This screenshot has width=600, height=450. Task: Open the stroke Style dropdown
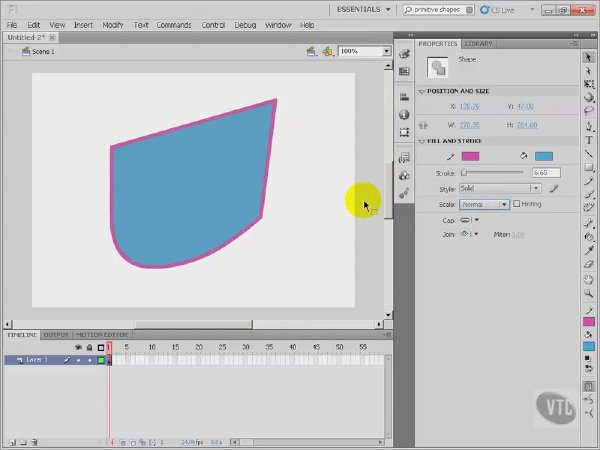[500, 188]
